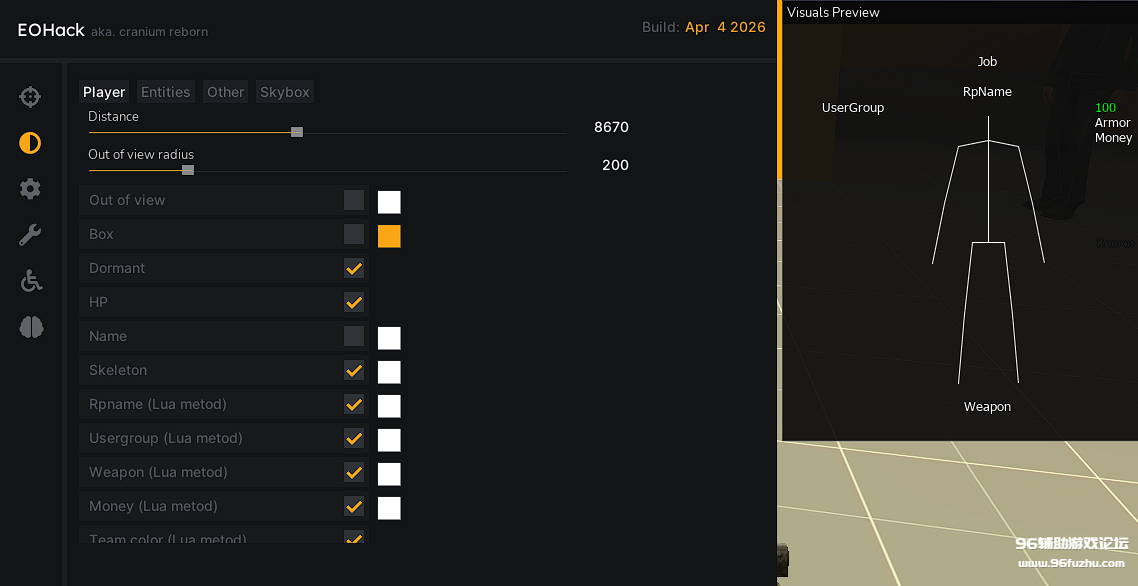Click the wrench icon in sidebar

coord(30,235)
